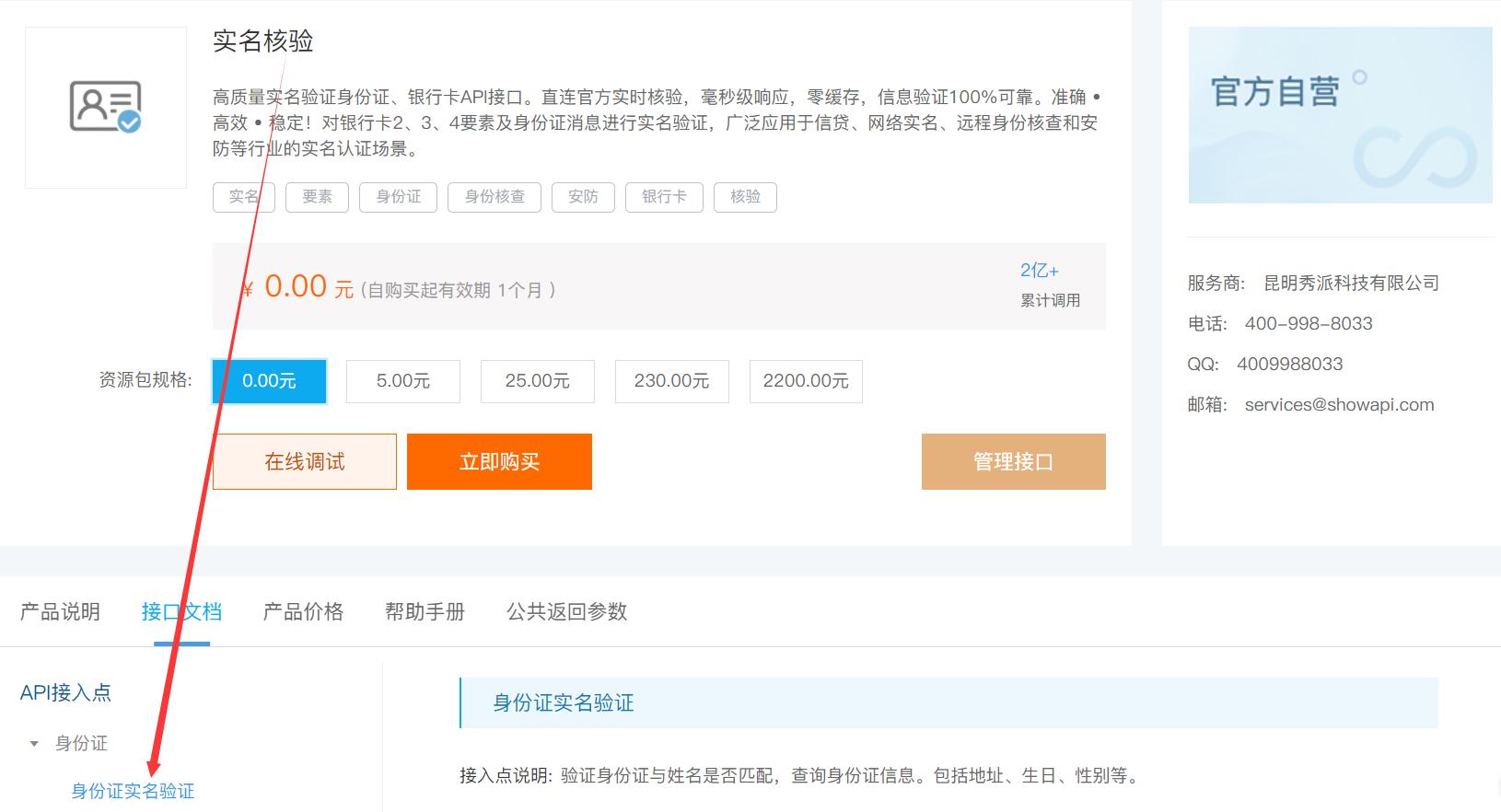The width and height of the screenshot is (1501, 812).
Task: Pick the 25.00元 resource package
Action: (x=538, y=381)
